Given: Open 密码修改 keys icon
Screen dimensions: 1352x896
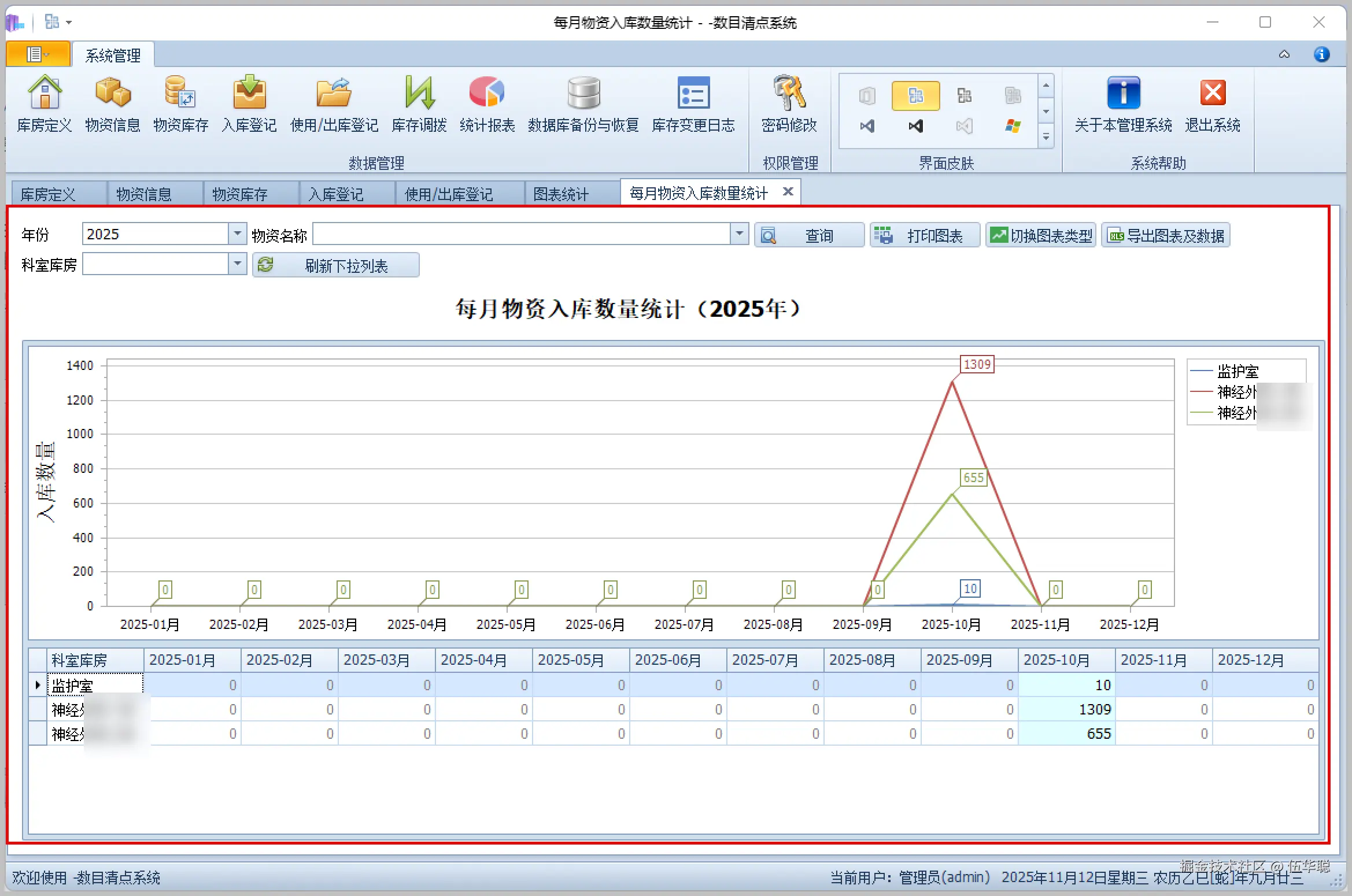Looking at the screenshot, I should (789, 93).
